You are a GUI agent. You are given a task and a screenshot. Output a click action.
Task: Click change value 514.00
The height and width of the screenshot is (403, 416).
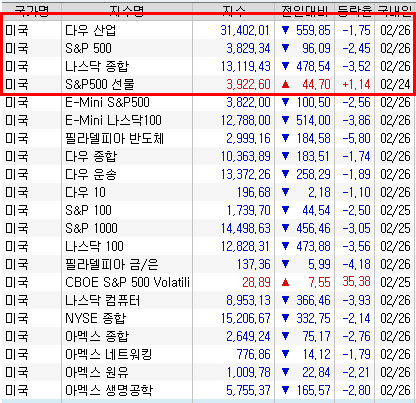[x=313, y=120]
